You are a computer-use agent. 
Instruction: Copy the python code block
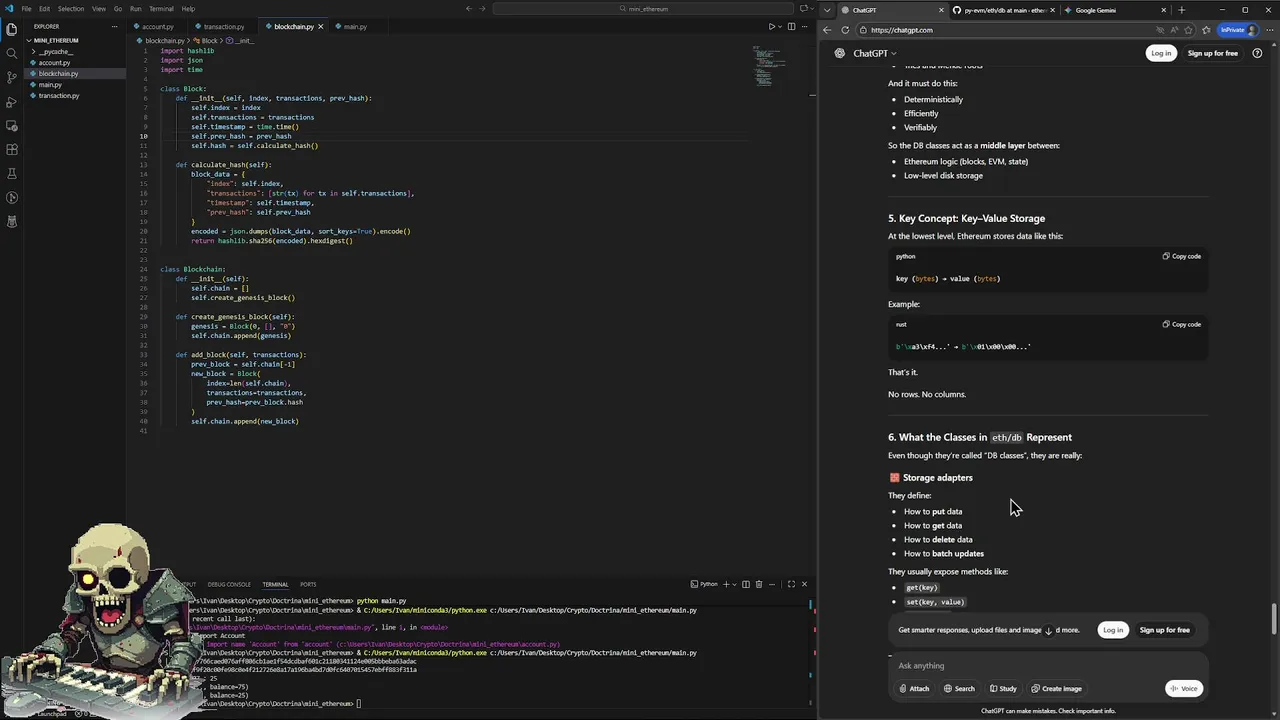click(x=1182, y=256)
